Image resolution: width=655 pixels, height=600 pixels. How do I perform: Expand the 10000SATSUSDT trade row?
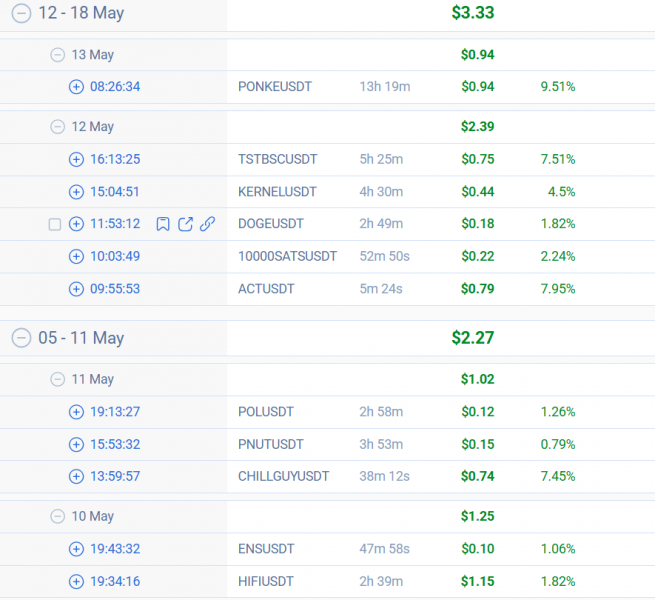pyautogui.click(x=76, y=257)
